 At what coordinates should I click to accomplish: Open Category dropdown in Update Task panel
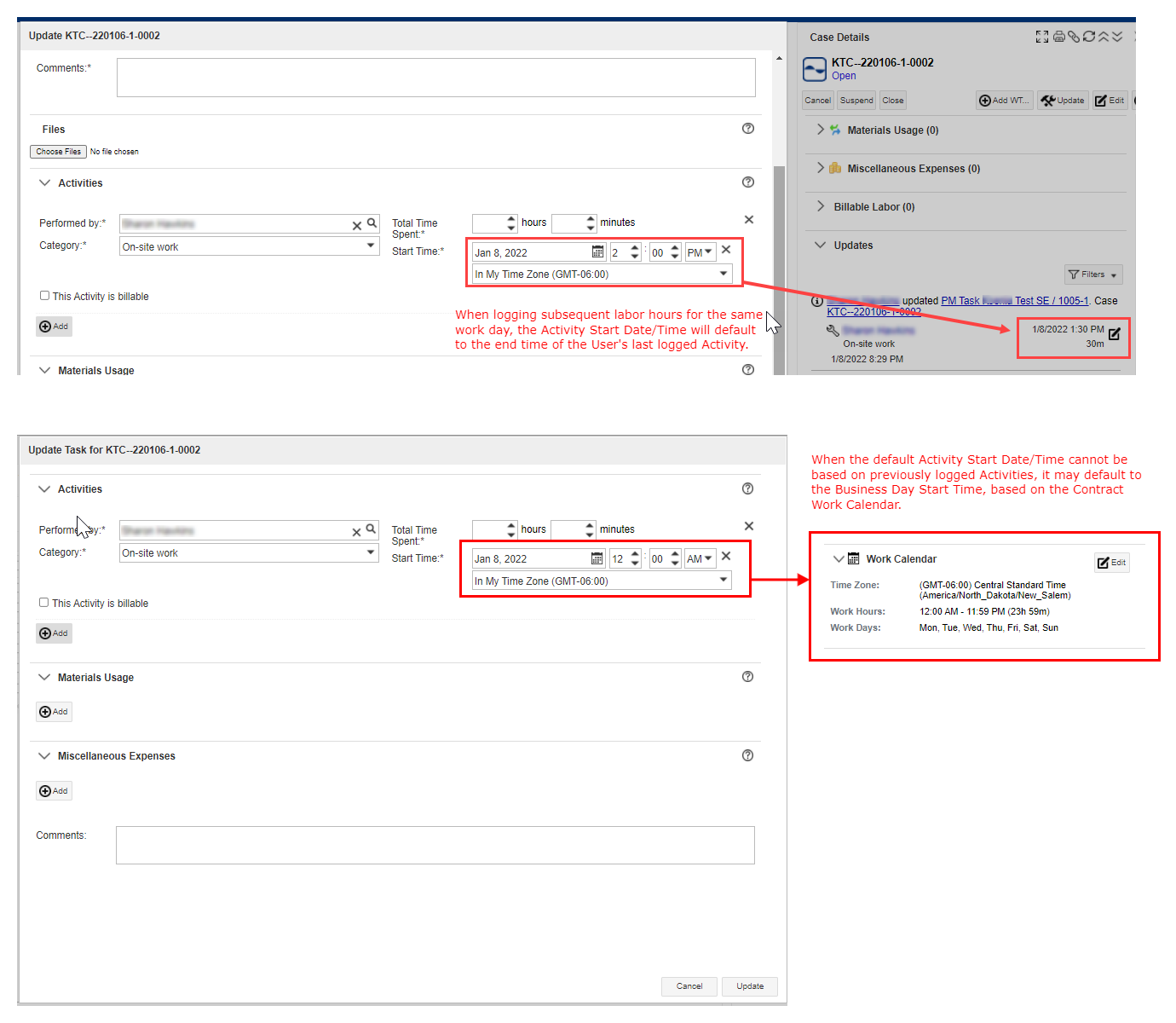point(371,552)
